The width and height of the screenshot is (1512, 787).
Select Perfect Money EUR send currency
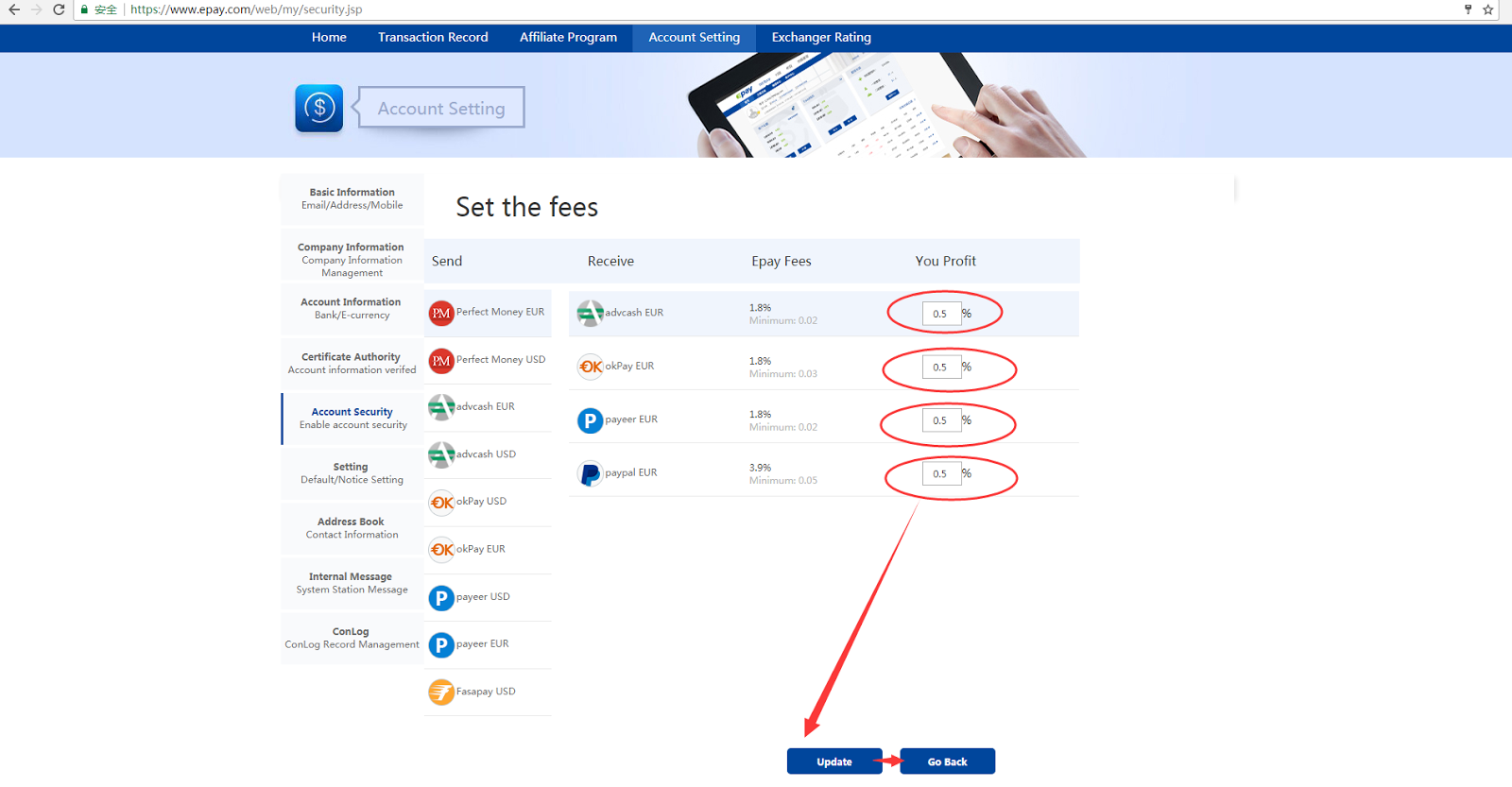pos(488,313)
